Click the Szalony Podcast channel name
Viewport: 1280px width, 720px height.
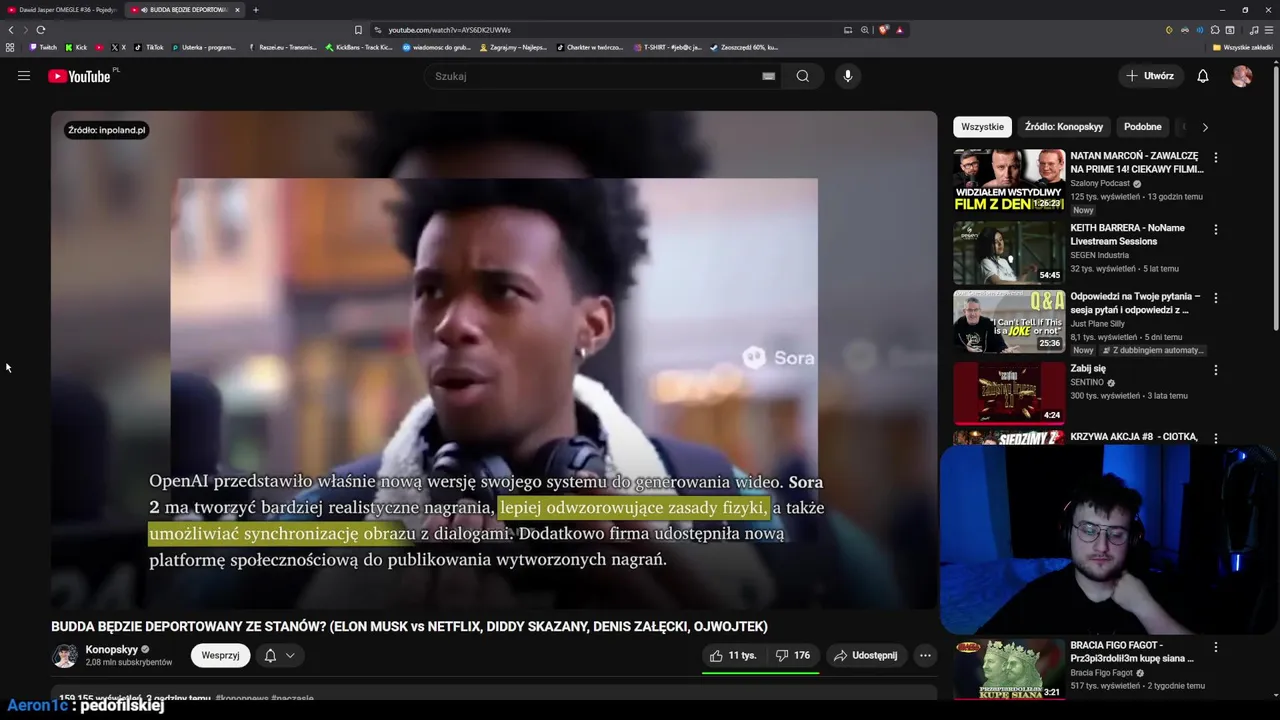coord(1100,184)
